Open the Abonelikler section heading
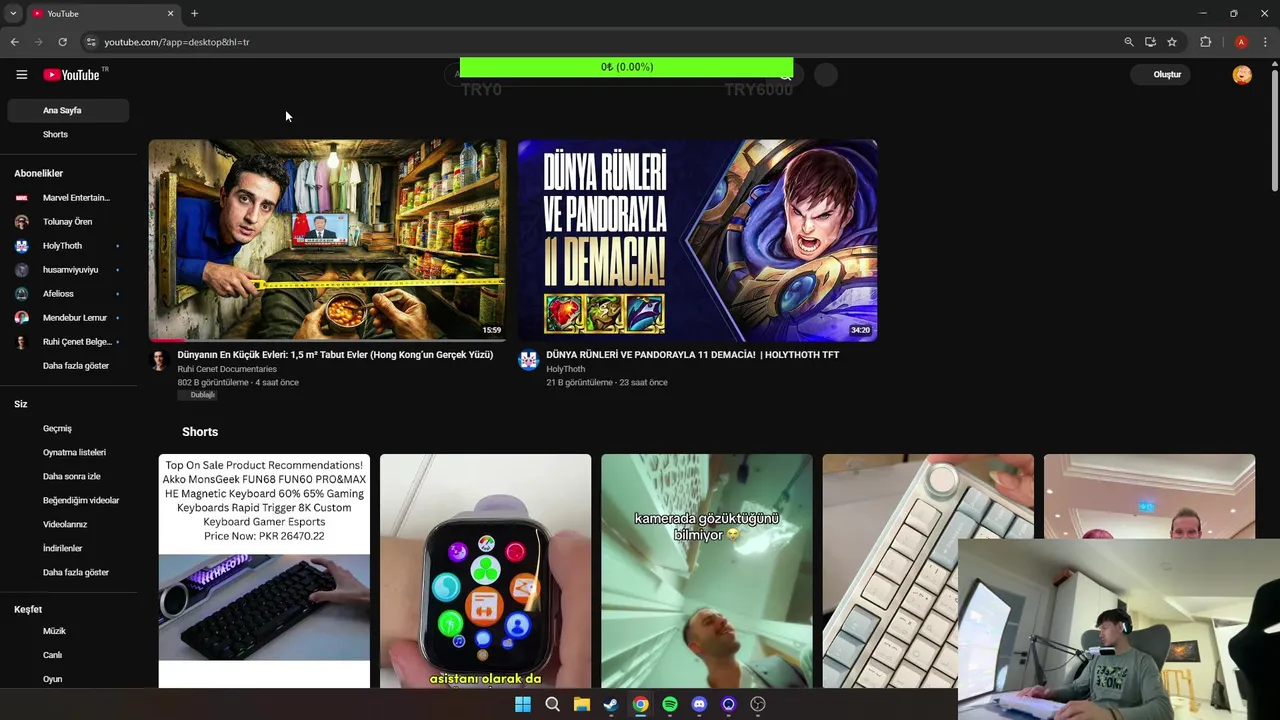This screenshot has width=1280, height=720. click(x=38, y=173)
